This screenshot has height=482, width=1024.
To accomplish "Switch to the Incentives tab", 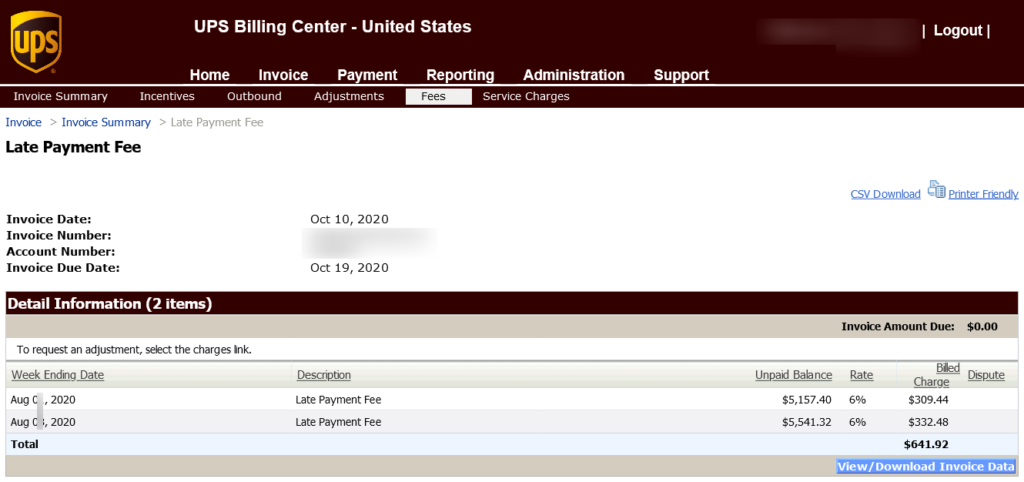I will (167, 97).
